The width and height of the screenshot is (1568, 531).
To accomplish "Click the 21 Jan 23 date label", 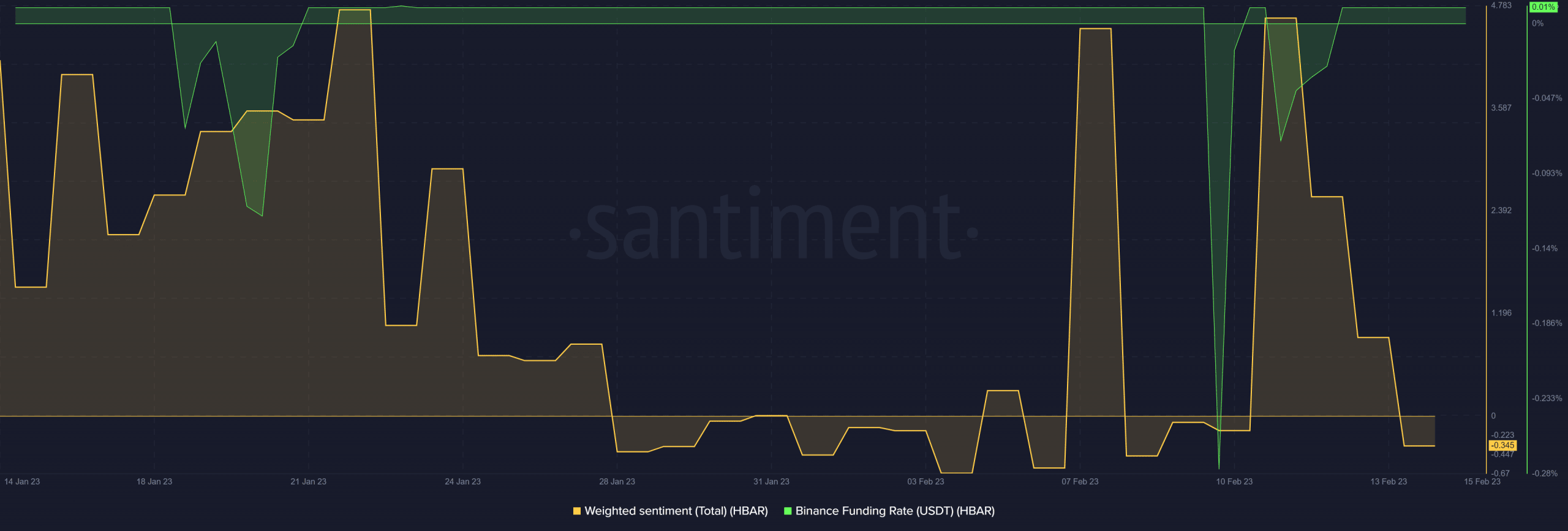I will tap(309, 481).
